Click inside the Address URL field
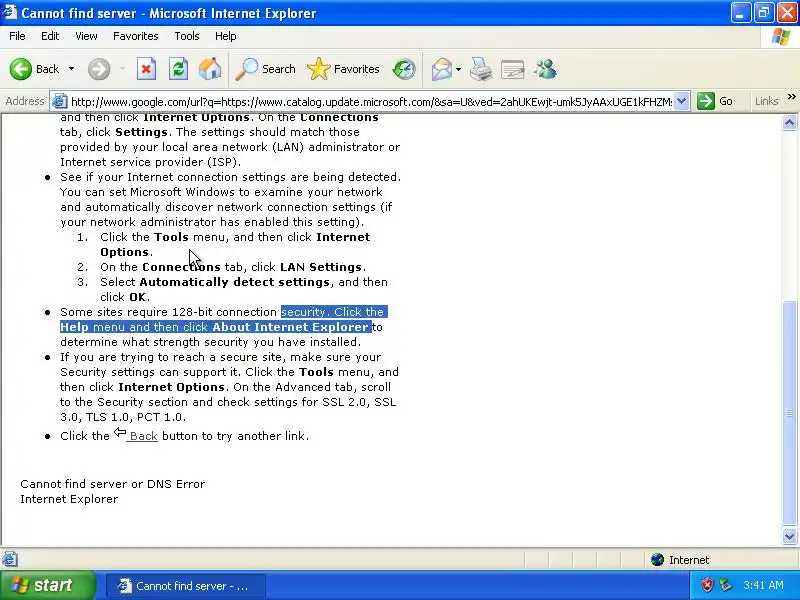 pyautogui.click(x=371, y=102)
